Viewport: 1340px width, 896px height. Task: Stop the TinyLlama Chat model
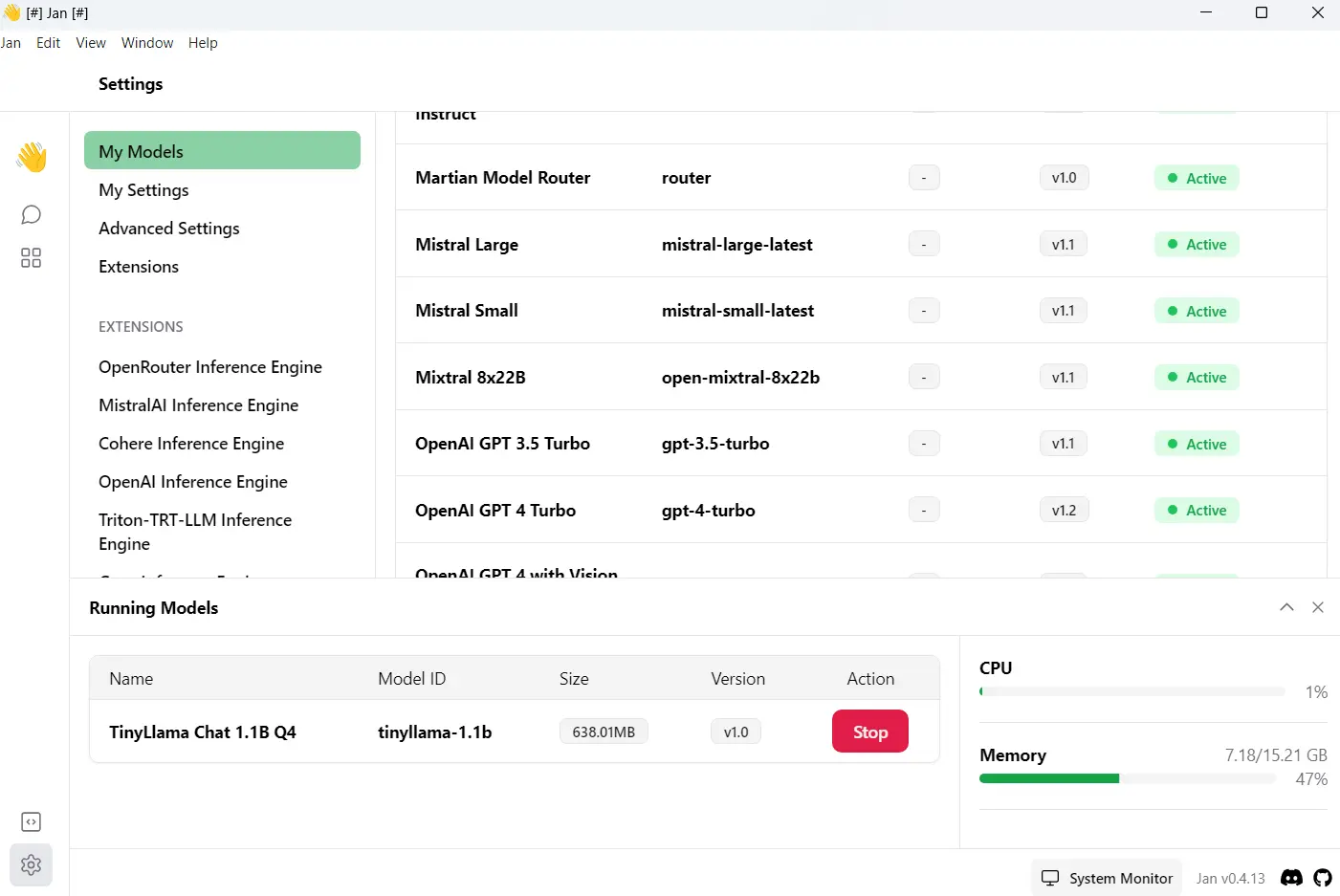[869, 732]
